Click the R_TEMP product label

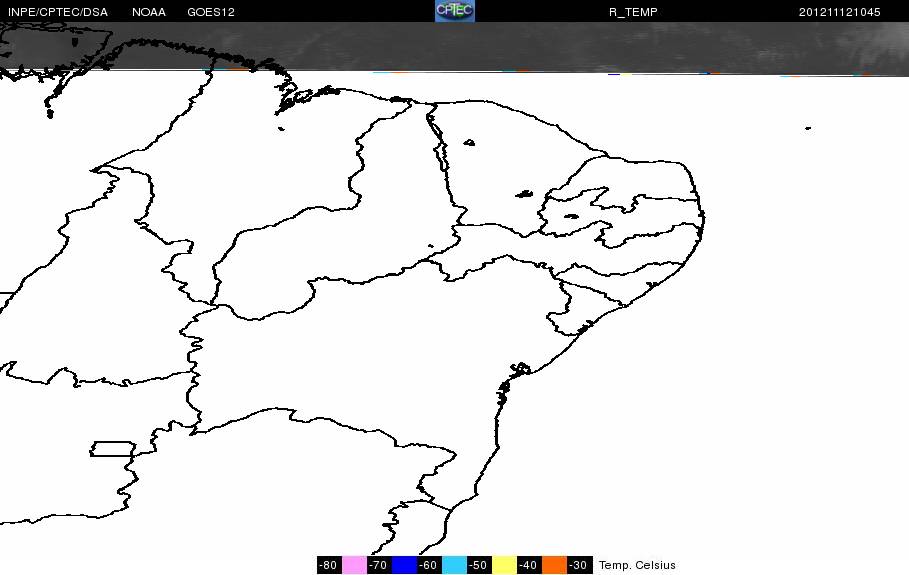coord(633,12)
